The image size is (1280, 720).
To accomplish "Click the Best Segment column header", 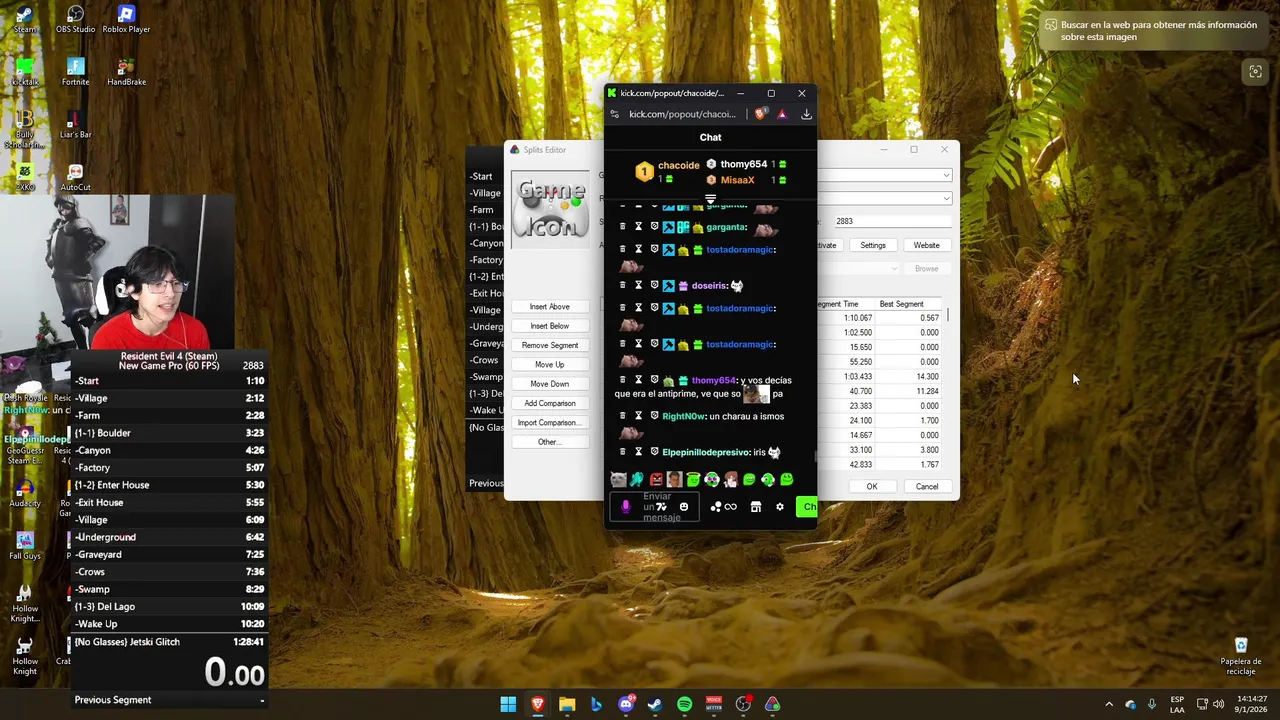I will [909, 304].
